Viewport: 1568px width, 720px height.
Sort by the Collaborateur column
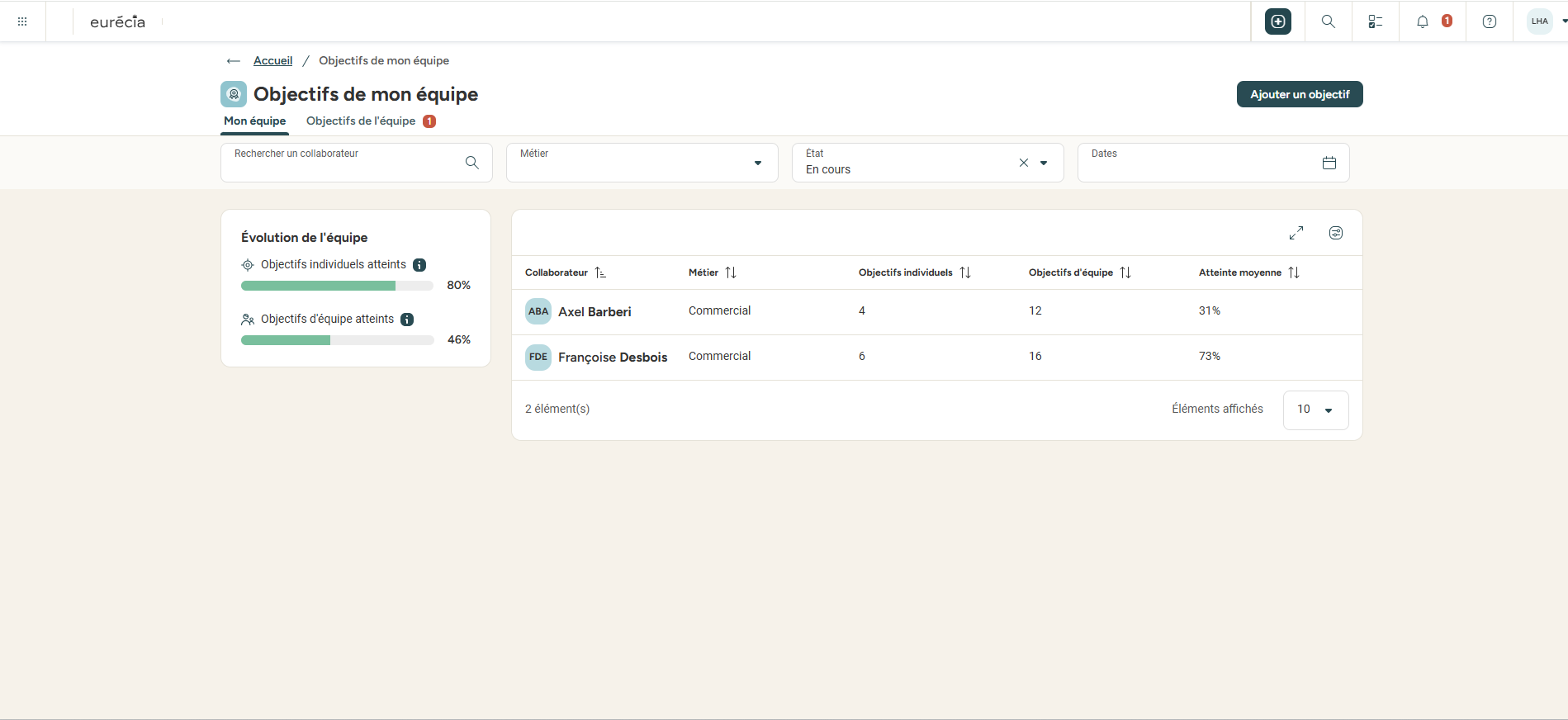566,272
